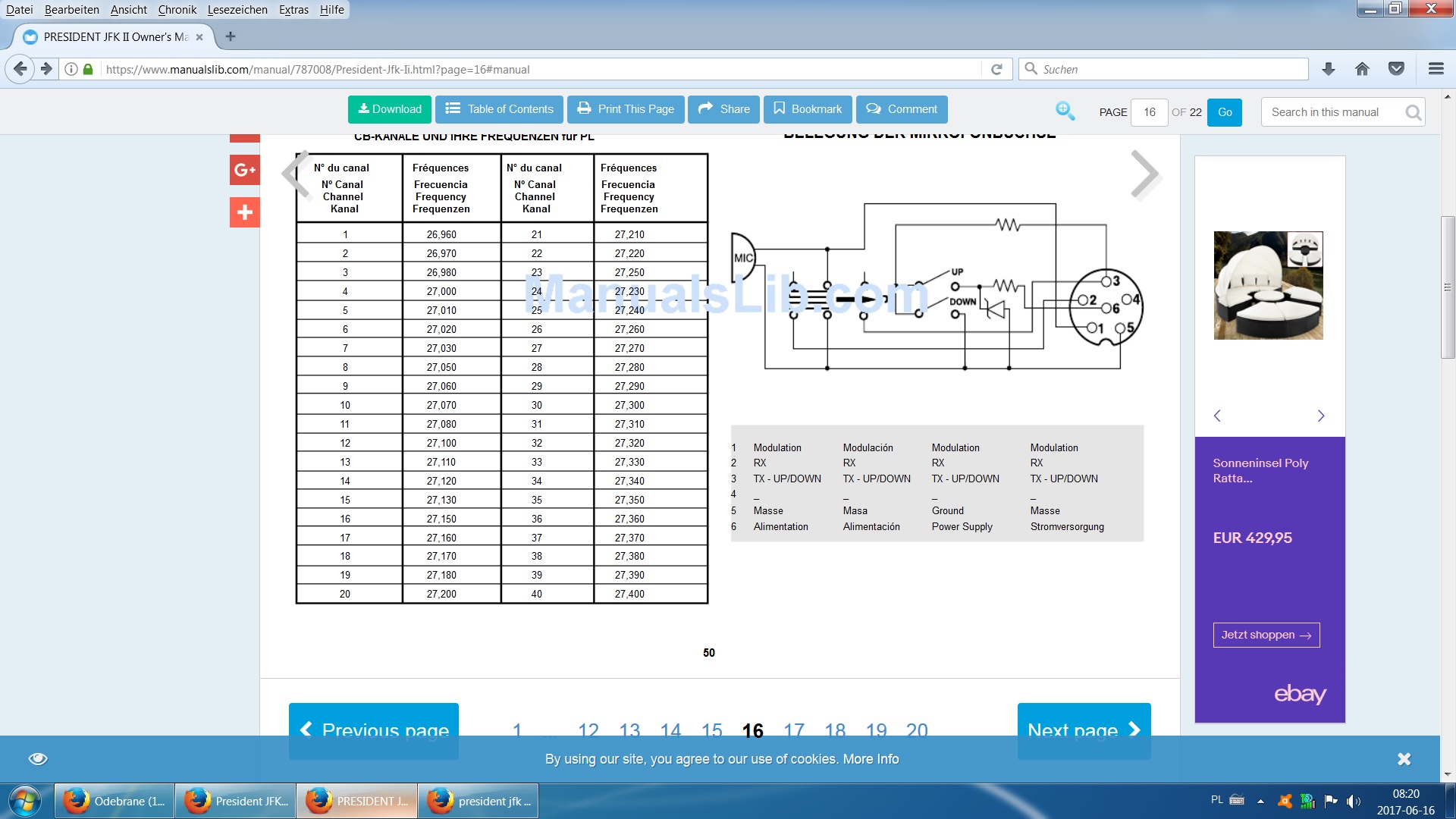This screenshot has height=819, width=1456.
Task: Go to next manual page chevron
Action: (x=1144, y=174)
